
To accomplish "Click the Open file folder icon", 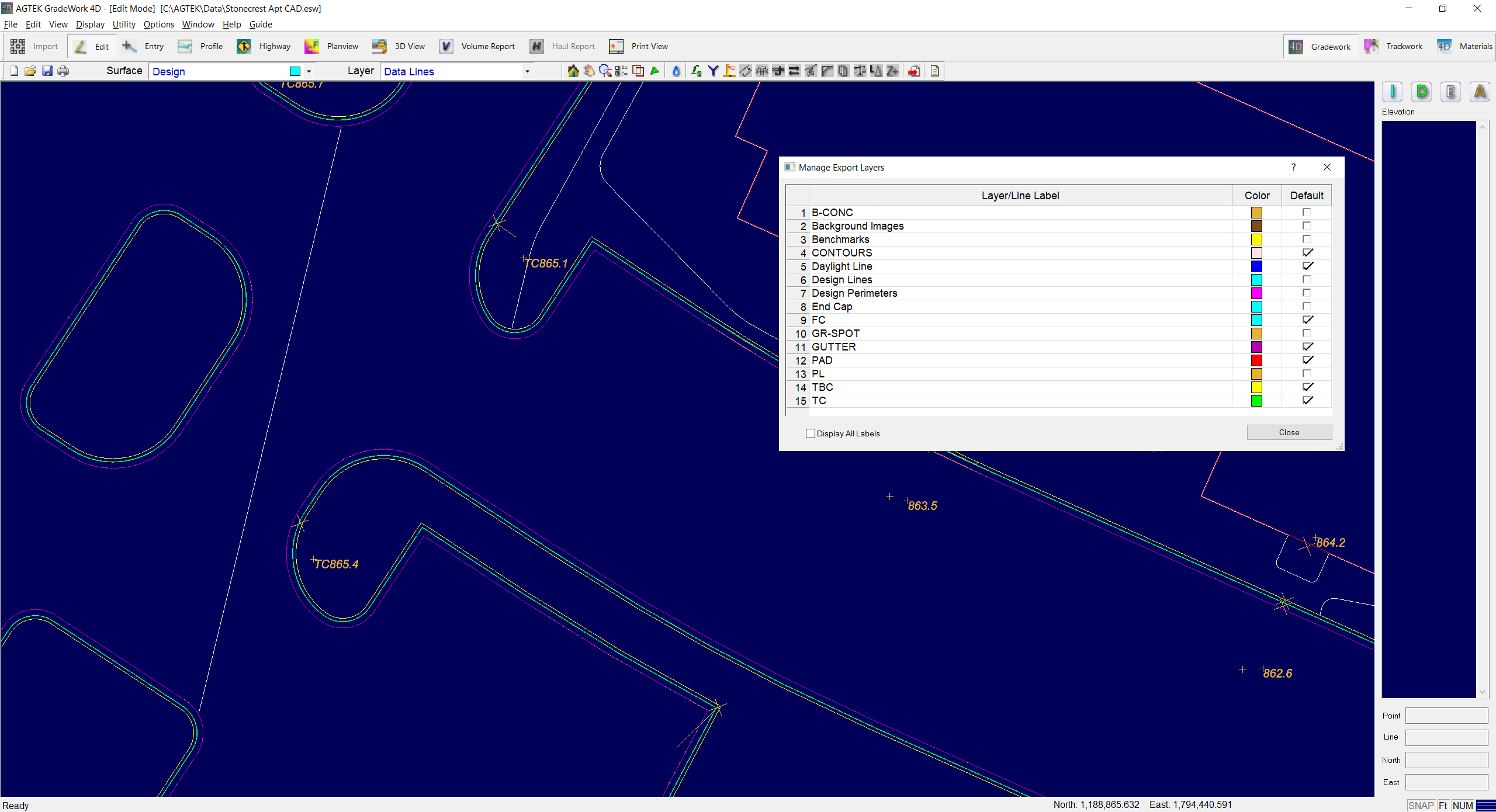I will click(30, 71).
